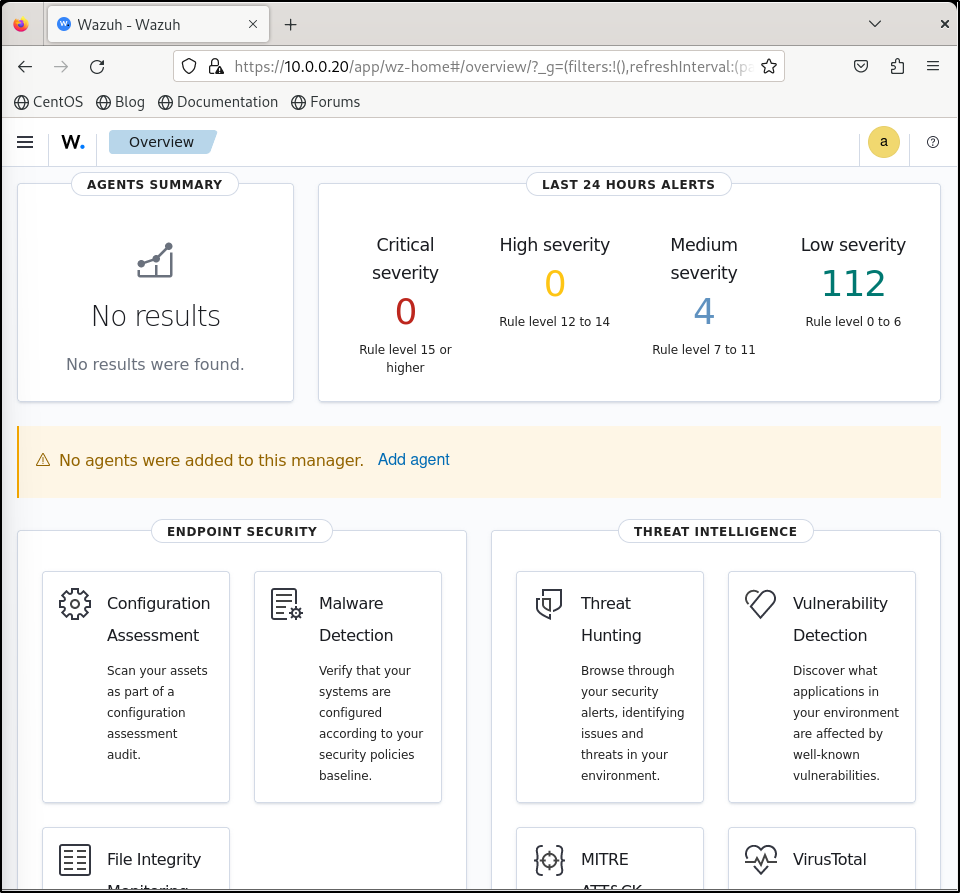This screenshot has width=960, height=893.
Task: Click the AGENTS SUMMARY panel heading
Action: click(x=155, y=185)
